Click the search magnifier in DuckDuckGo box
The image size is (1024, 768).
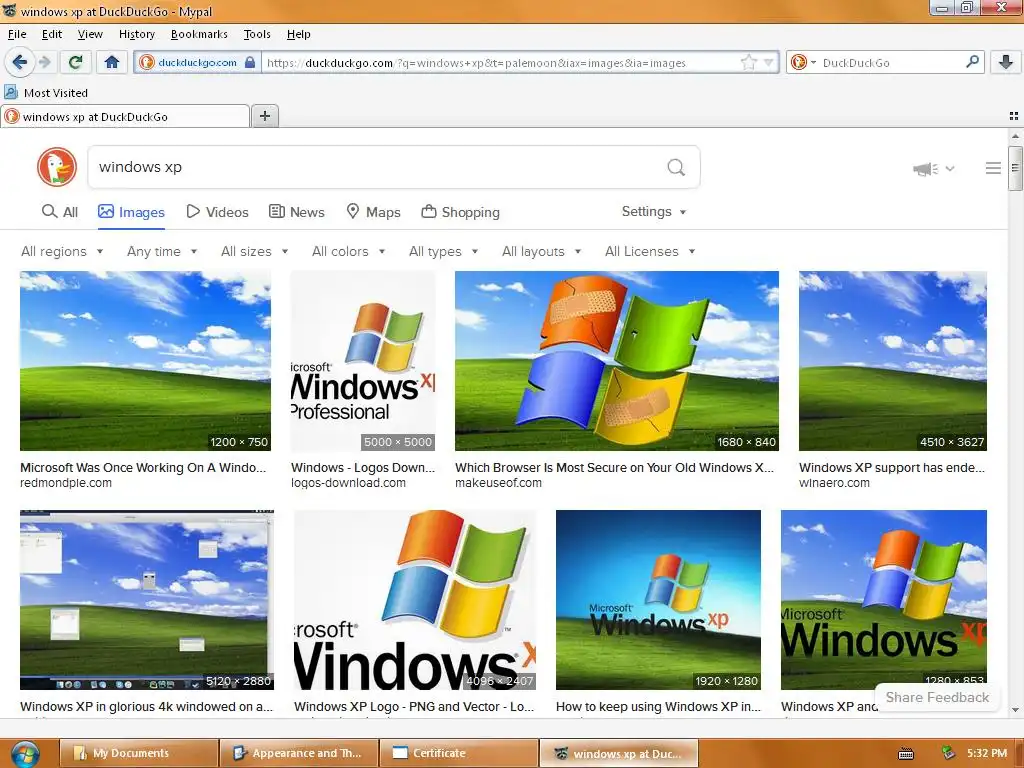tap(676, 167)
